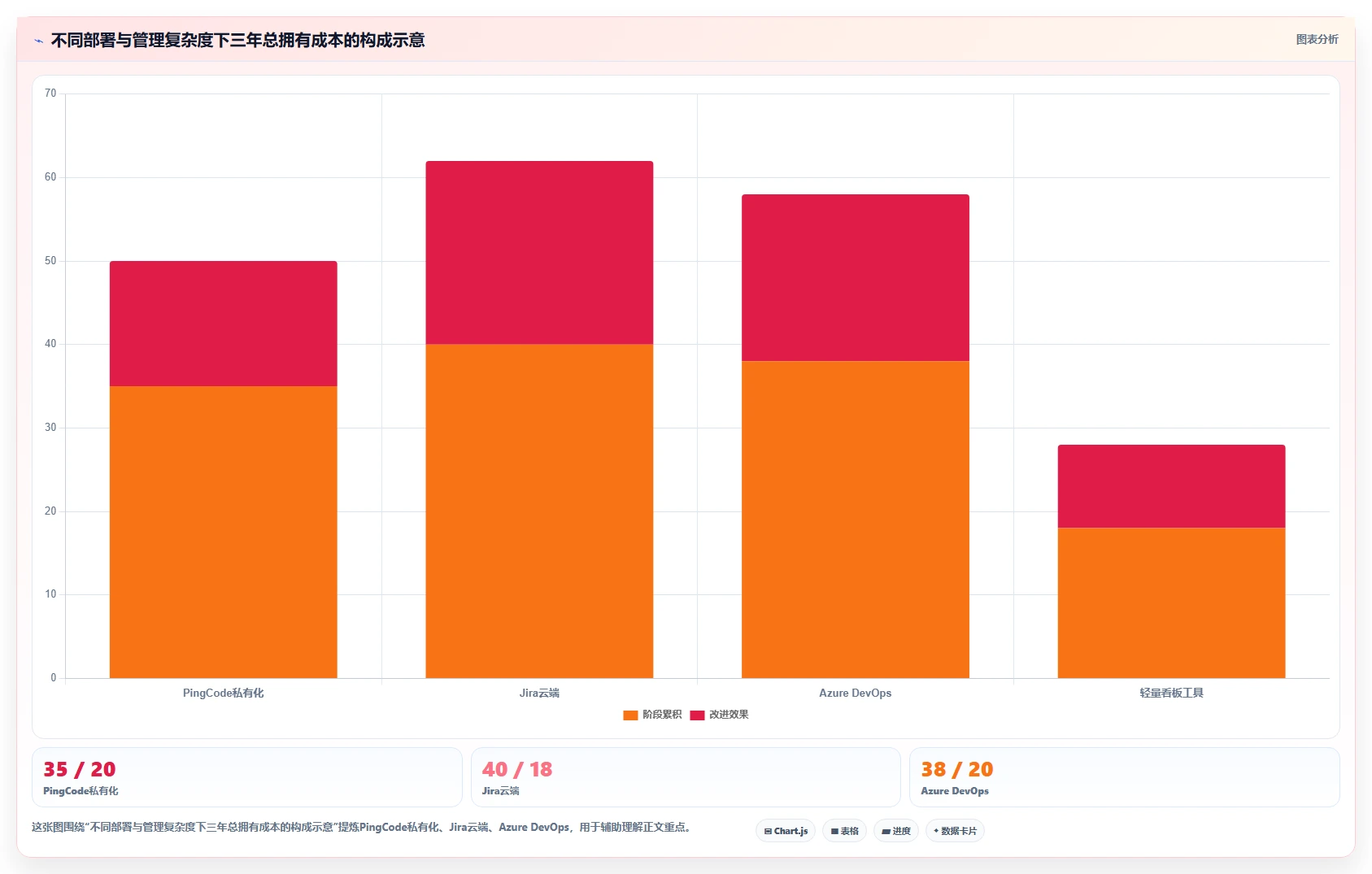
Task: Select the 表格 tag chip
Action: pyautogui.click(x=844, y=831)
